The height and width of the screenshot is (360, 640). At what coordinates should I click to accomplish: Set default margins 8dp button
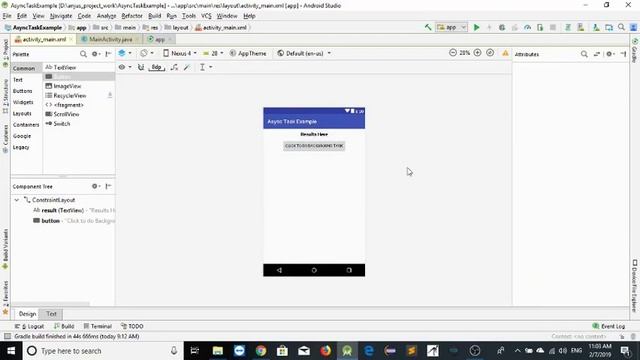point(156,67)
